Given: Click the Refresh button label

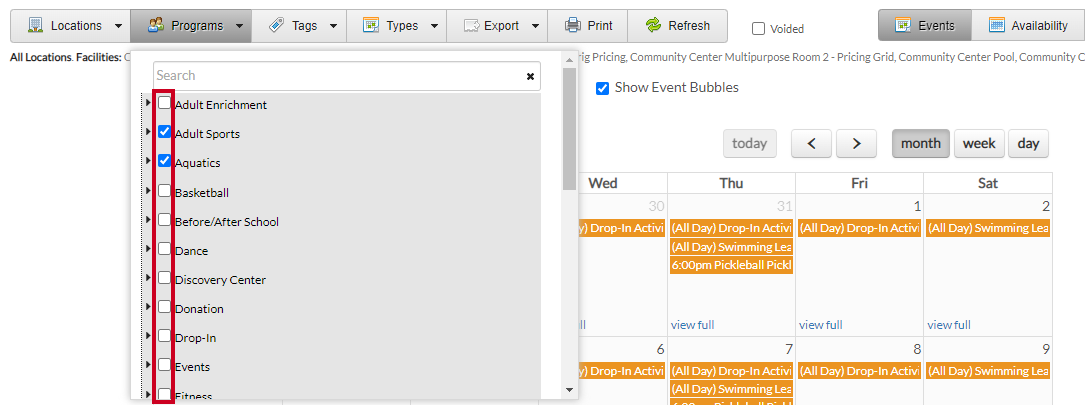Looking at the screenshot, I should point(689,26).
